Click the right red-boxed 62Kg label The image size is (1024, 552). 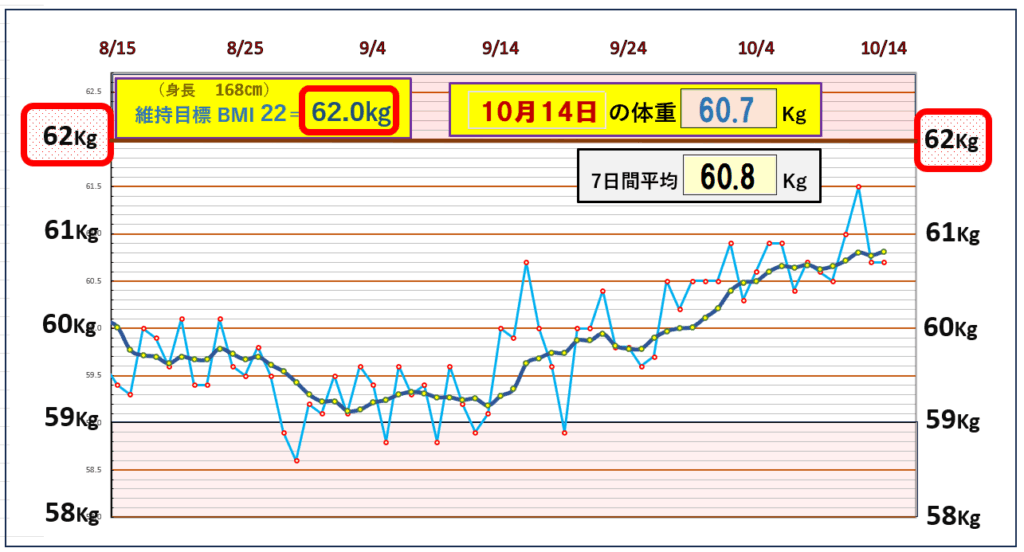point(952,139)
